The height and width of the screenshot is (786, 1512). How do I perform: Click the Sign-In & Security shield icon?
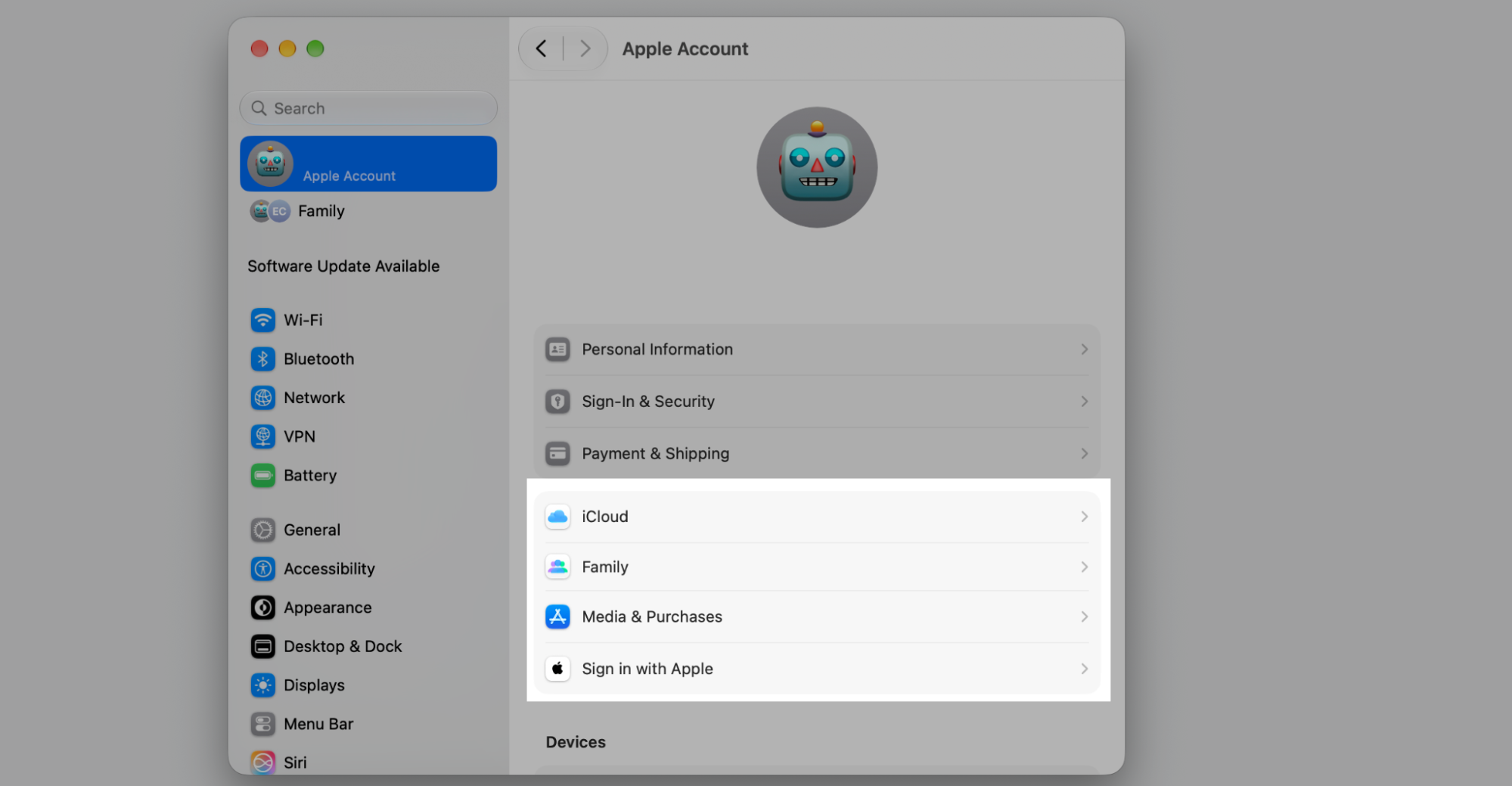point(557,401)
